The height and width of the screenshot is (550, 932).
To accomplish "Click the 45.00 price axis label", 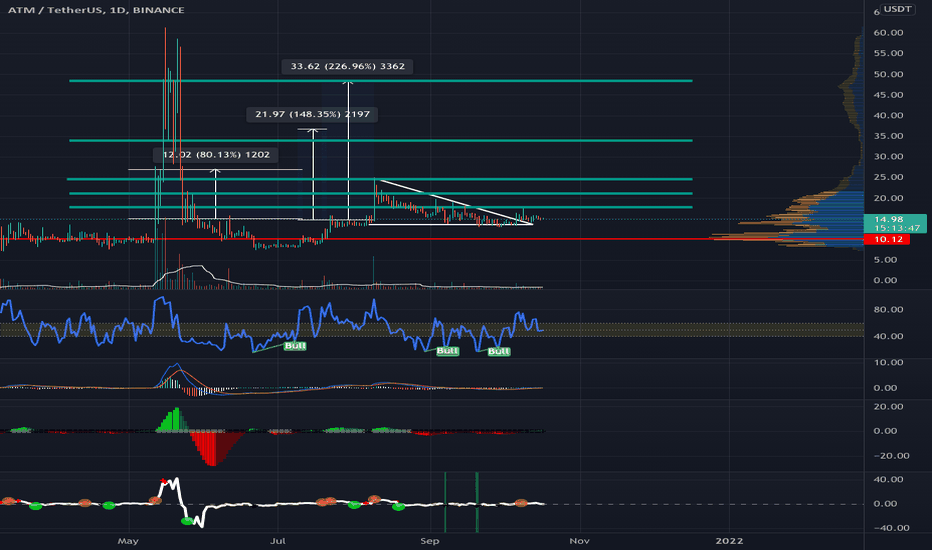I will [x=888, y=95].
